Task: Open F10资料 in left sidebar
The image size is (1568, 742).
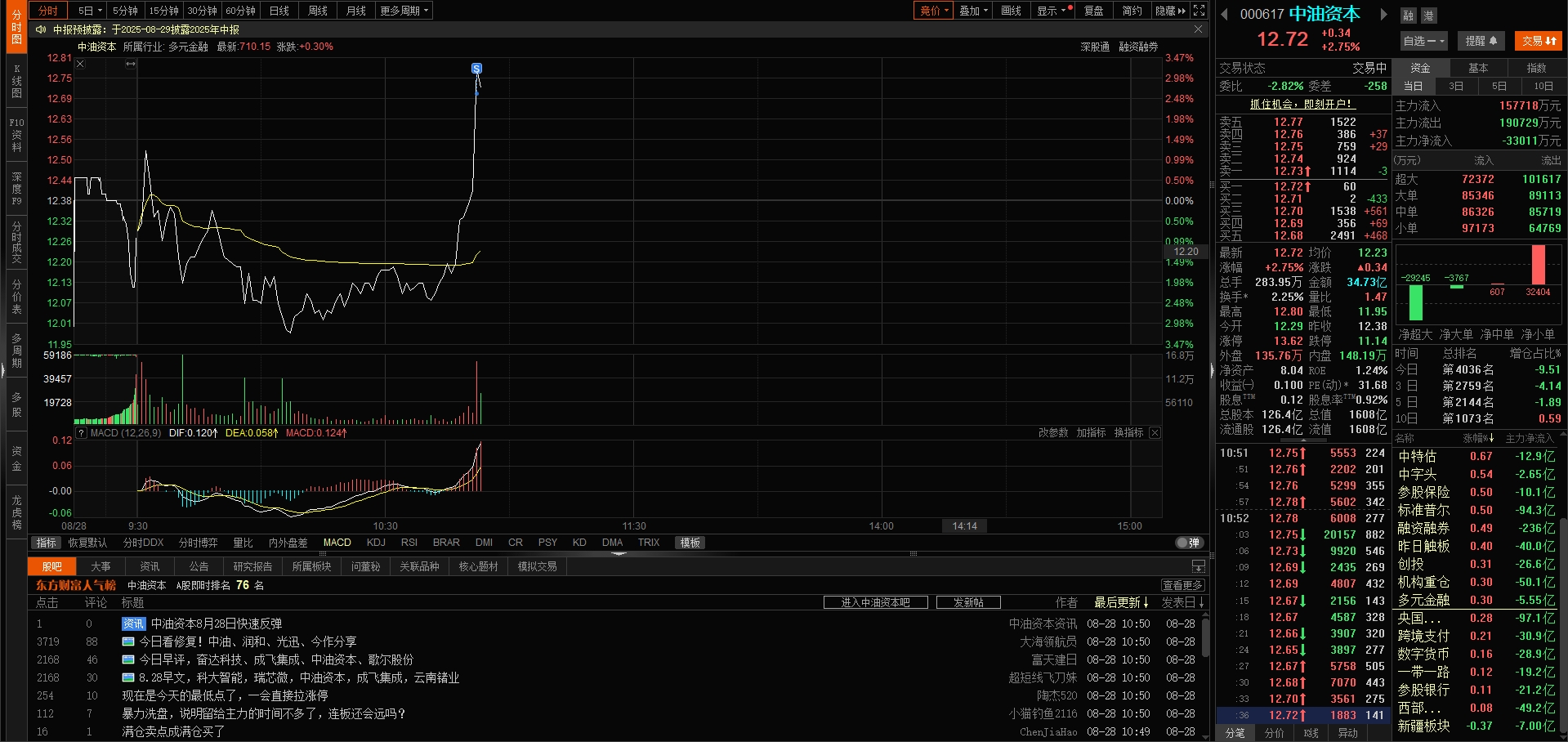Action: pos(16,135)
